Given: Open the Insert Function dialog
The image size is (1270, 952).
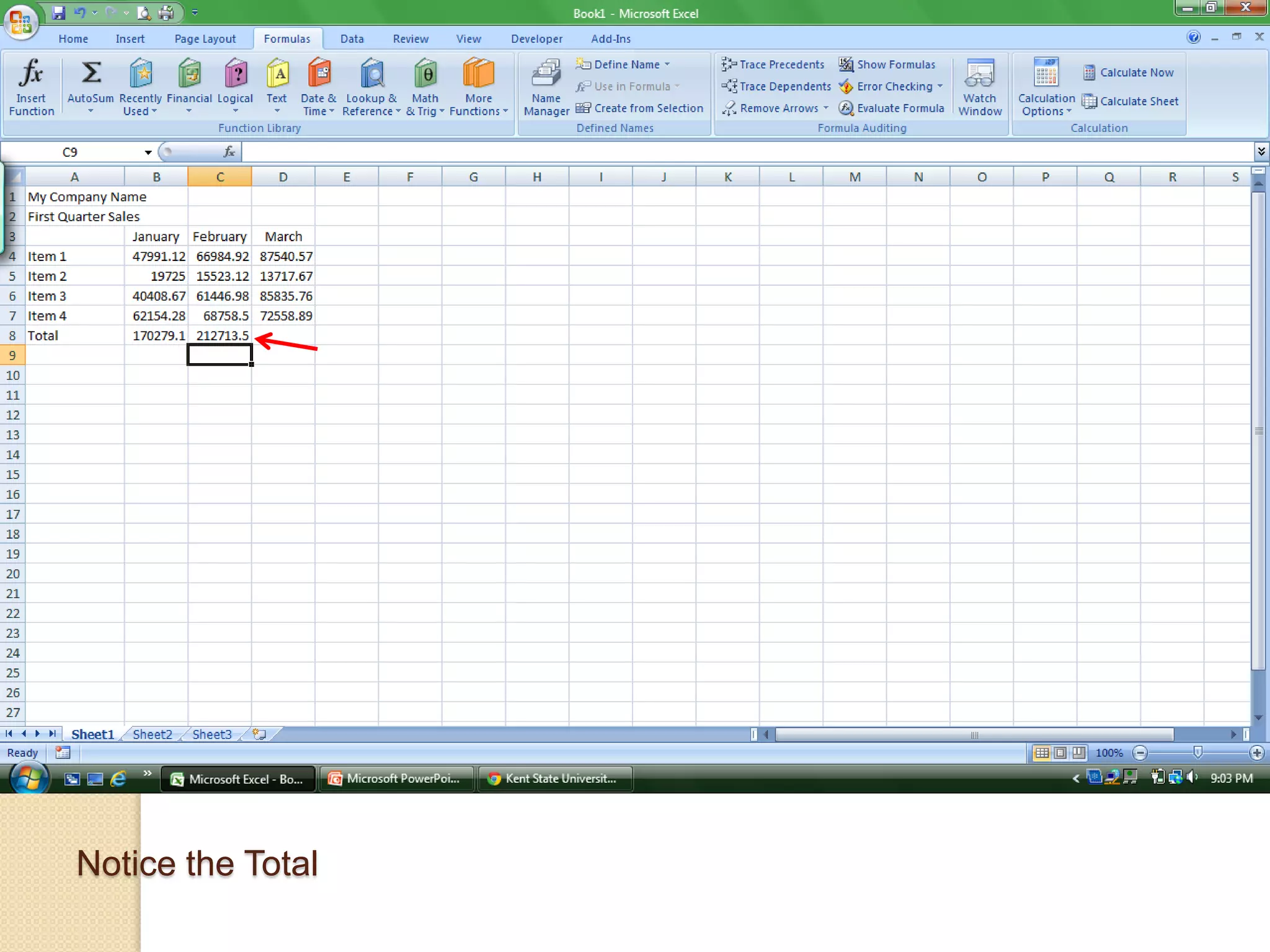Looking at the screenshot, I should pos(31,87).
